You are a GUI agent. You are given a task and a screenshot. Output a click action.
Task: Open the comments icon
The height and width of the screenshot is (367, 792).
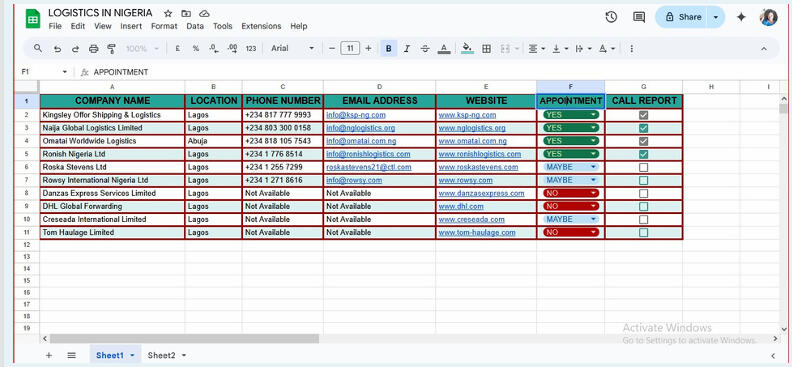[x=639, y=17]
